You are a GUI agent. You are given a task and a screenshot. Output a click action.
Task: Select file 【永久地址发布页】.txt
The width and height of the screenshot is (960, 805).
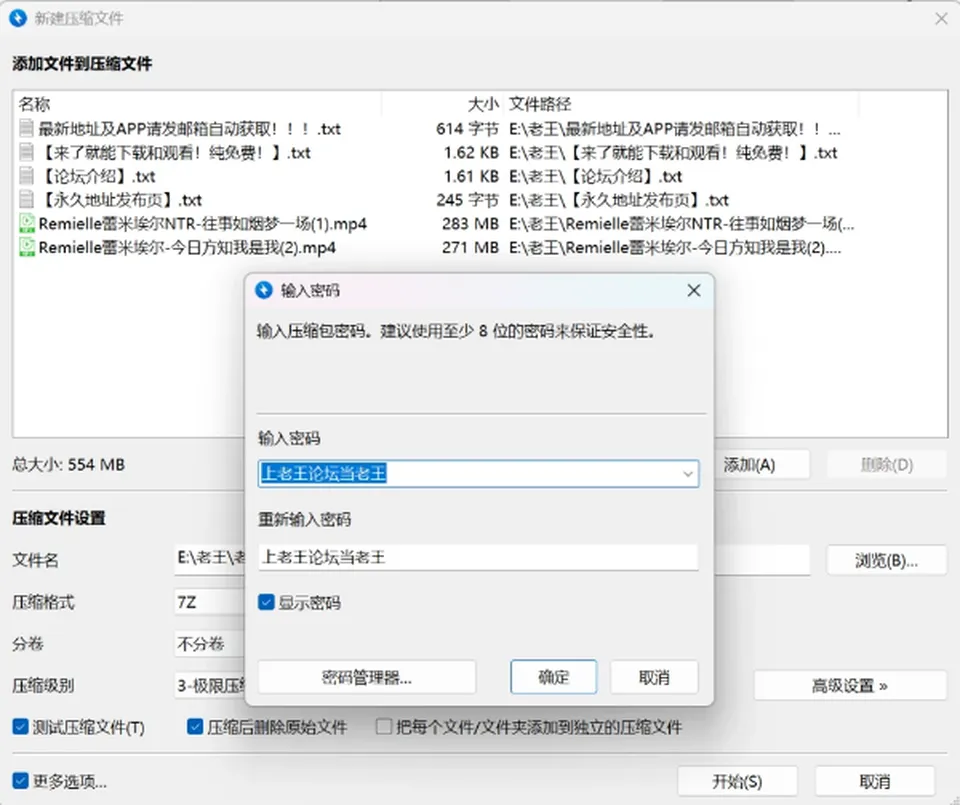tap(120, 200)
